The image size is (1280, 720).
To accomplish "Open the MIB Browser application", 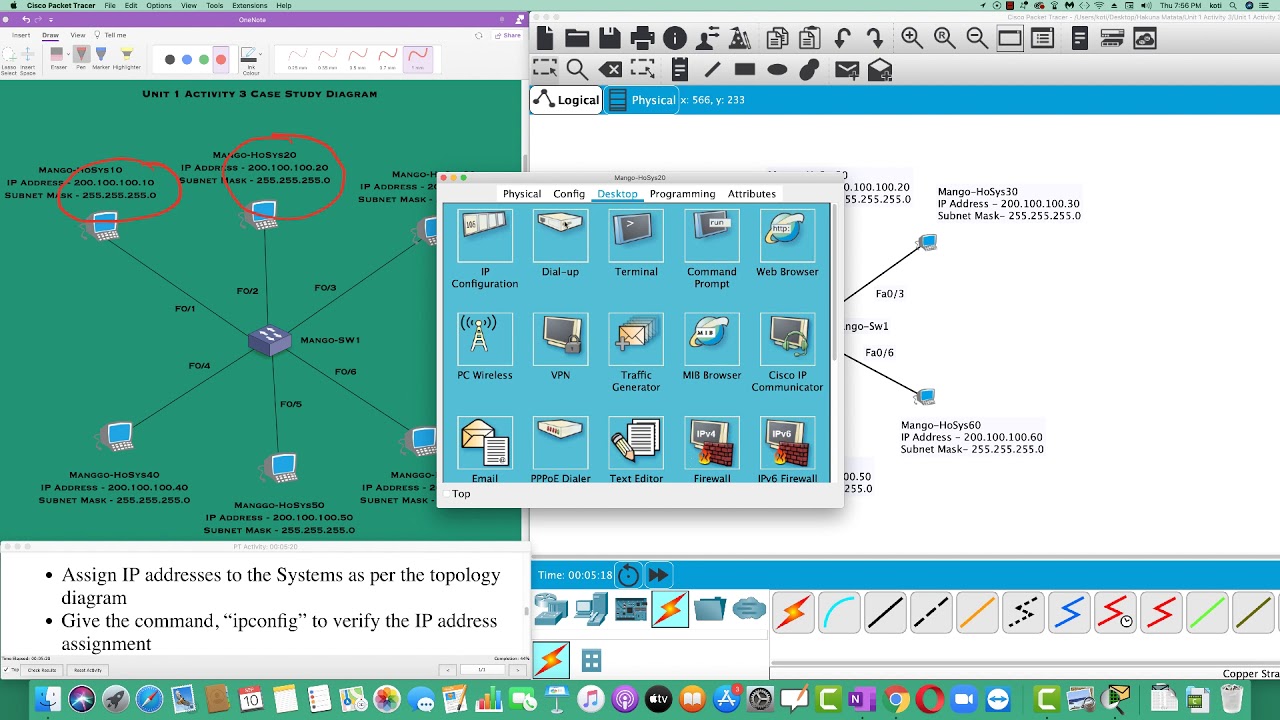I will click(x=712, y=347).
